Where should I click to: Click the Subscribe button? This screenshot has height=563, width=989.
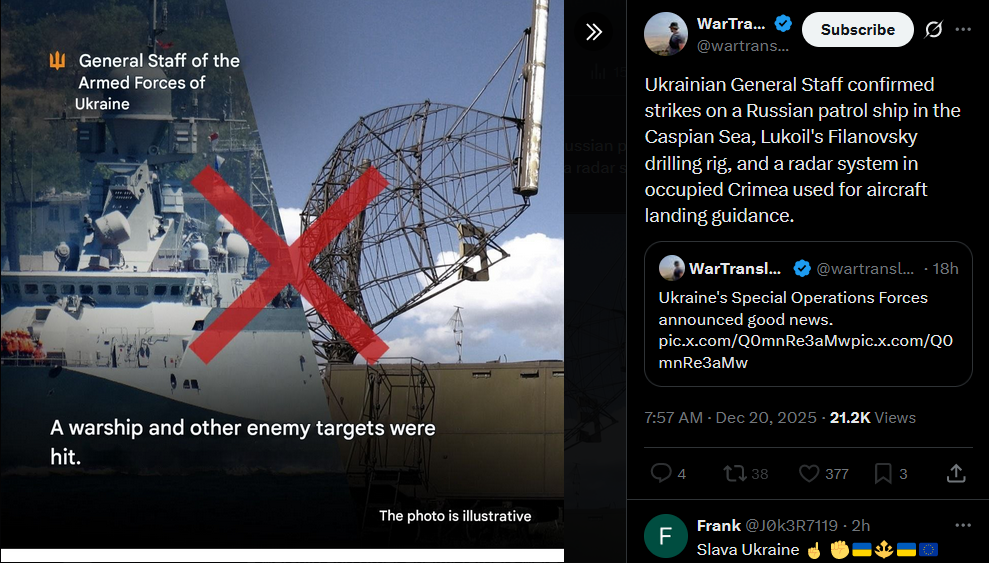pyautogui.click(x=857, y=30)
